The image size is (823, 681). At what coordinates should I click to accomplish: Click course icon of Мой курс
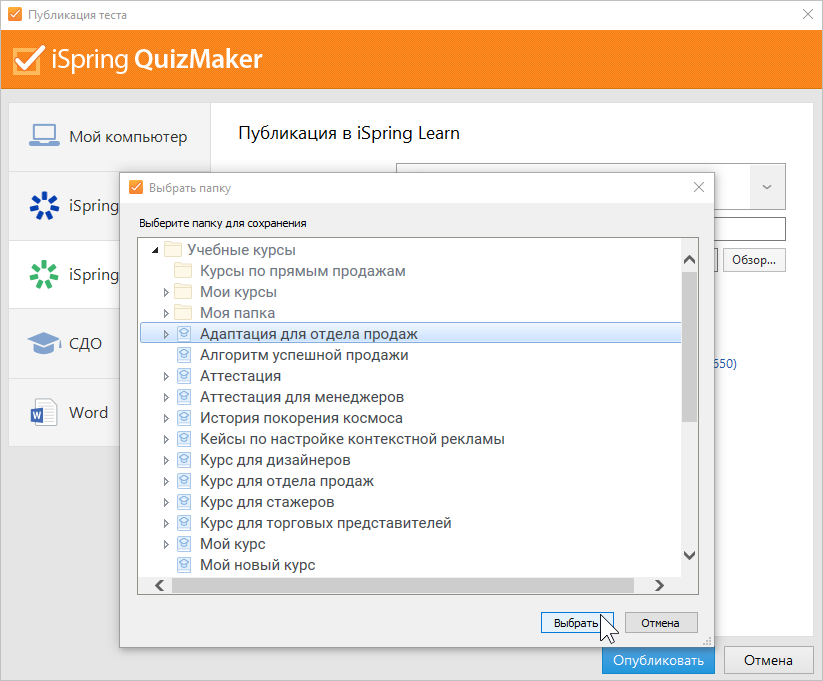[184, 544]
